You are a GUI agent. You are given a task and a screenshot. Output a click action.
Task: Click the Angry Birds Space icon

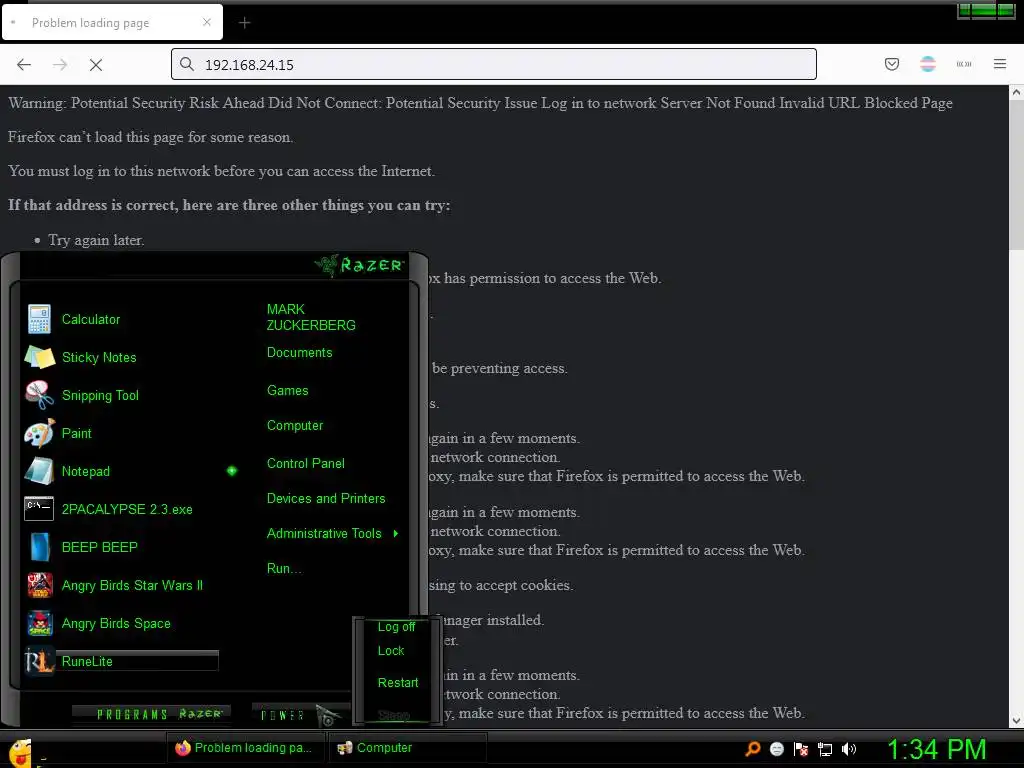click(39, 623)
